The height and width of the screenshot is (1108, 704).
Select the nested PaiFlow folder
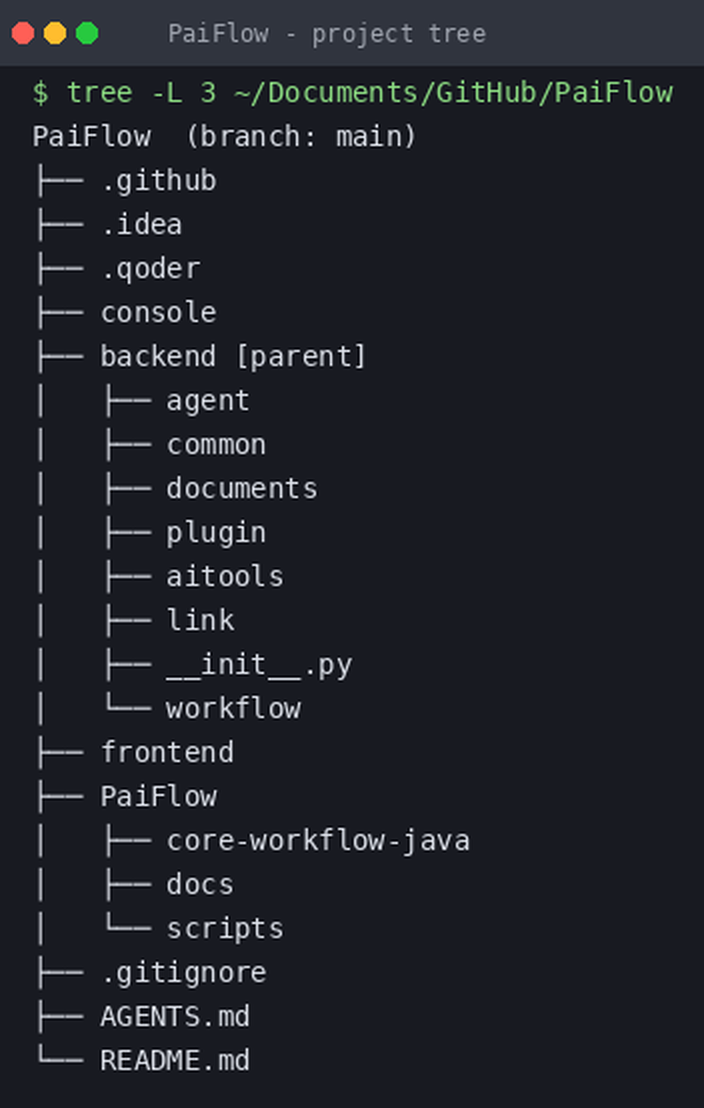tap(158, 796)
